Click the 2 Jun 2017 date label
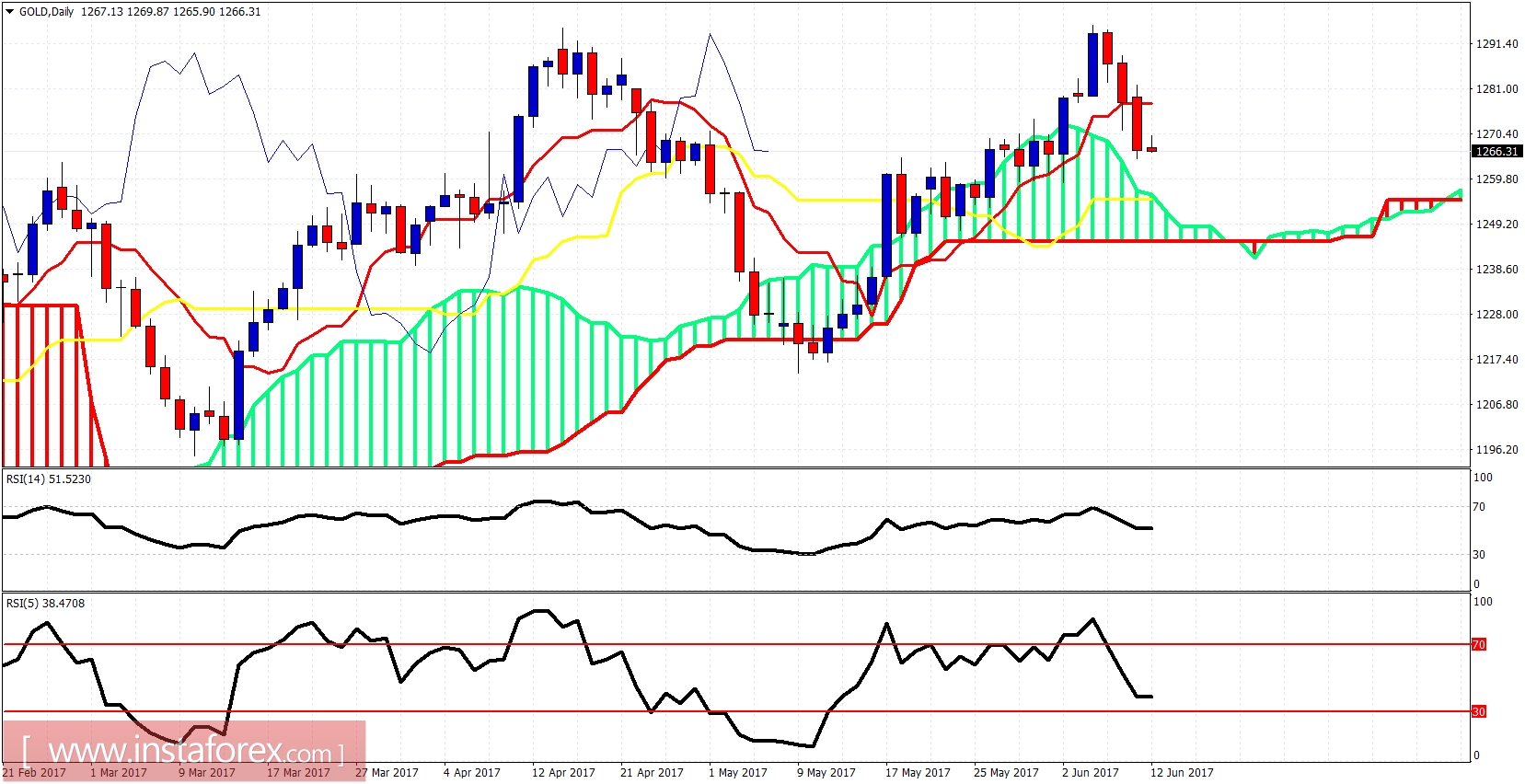Viewport: 1525px width, 784px height. [x=1091, y=773]
